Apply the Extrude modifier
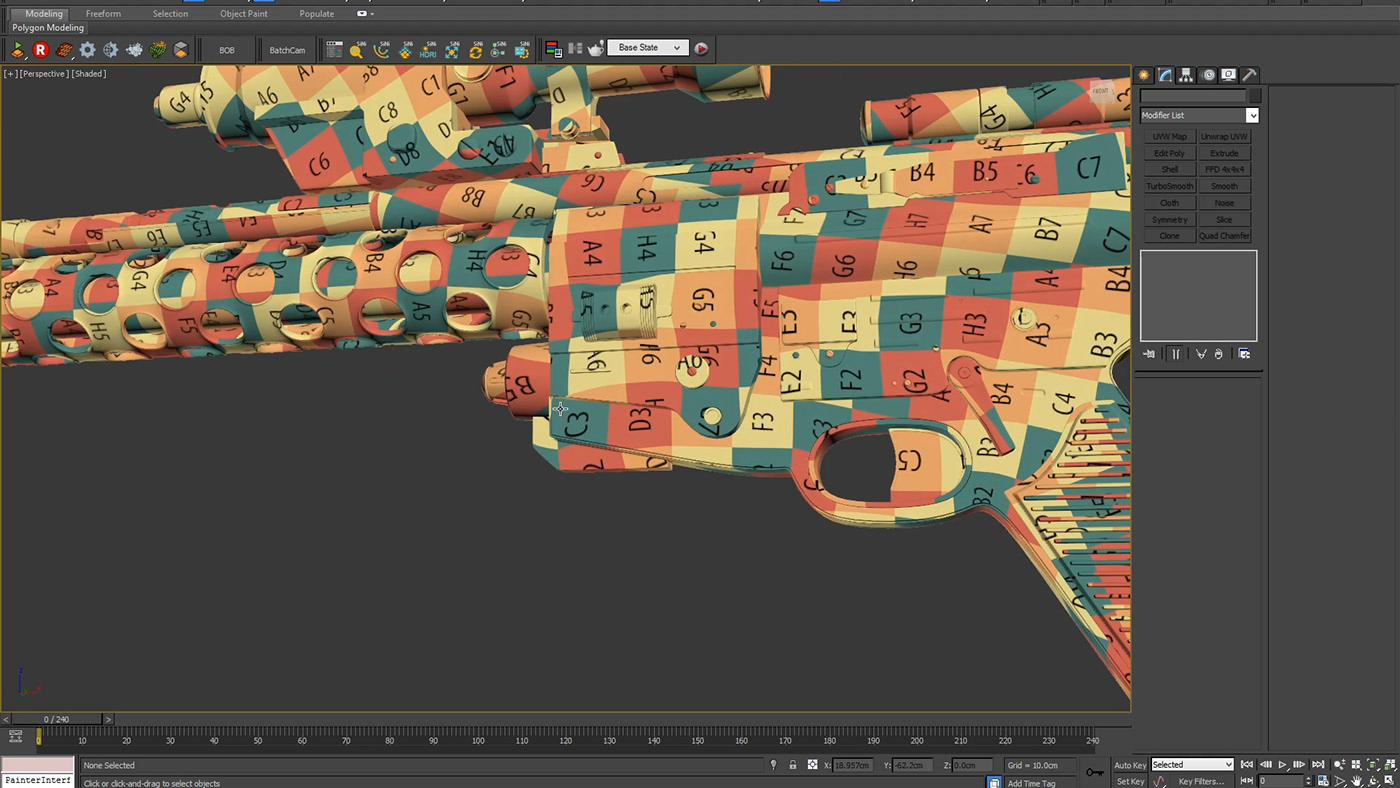The height and width of the screenshot is (788, 1400). 1224,153
